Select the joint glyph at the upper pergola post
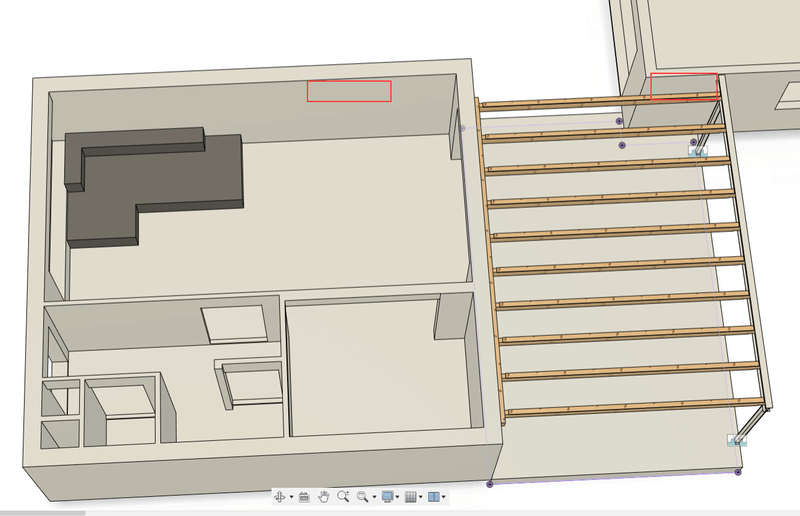 (698, 151)
